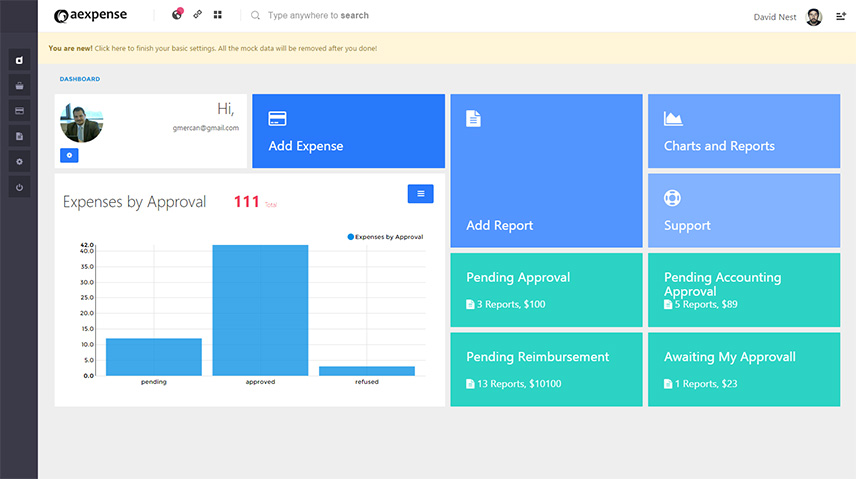Click the dashboard icon in left sidebar
856x479 pixels.
point(20,60)
